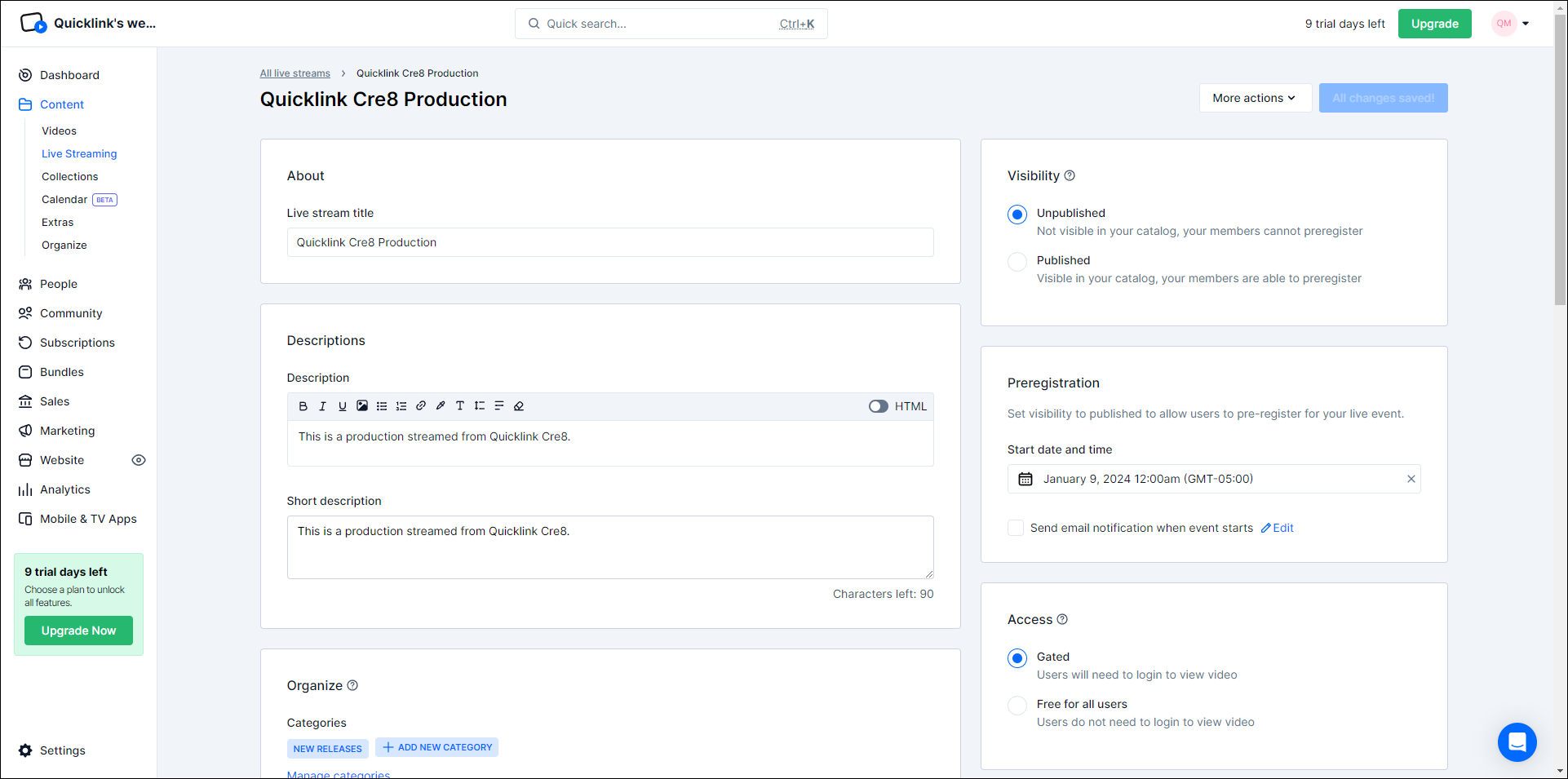Screen dimensions: 1568x779
Task: Pick text color with the pen icon
Action: [x=441, y=406]
